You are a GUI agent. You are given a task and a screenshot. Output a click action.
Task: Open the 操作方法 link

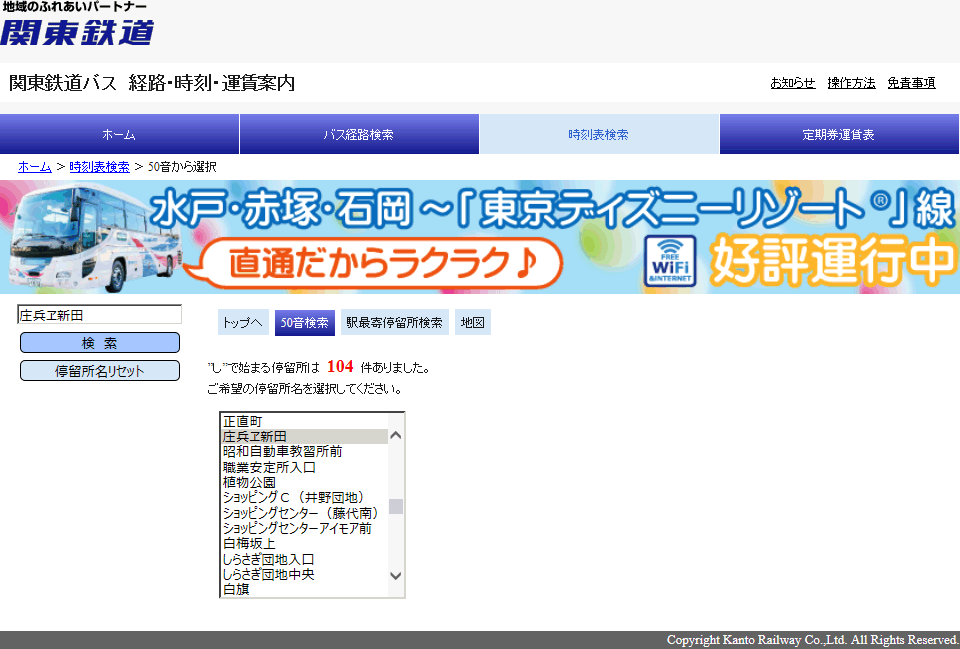click(x=851, y=83)
